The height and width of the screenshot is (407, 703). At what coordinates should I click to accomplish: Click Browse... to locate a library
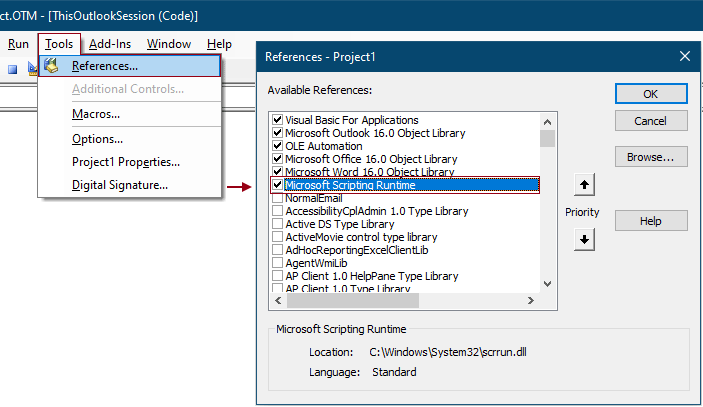pos(650,158)
